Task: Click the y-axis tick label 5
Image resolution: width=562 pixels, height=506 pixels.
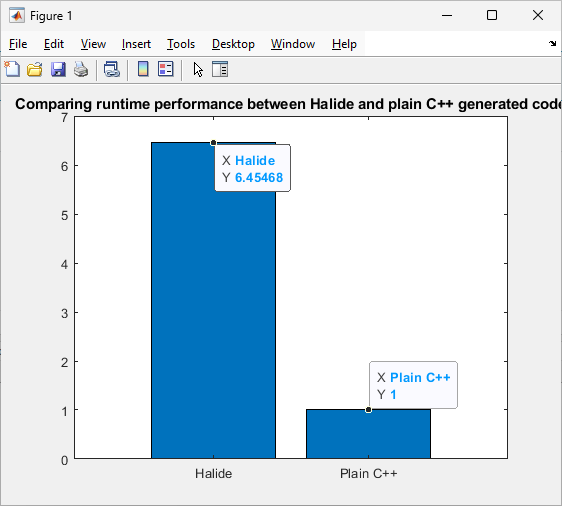Action: pos(65,215)
